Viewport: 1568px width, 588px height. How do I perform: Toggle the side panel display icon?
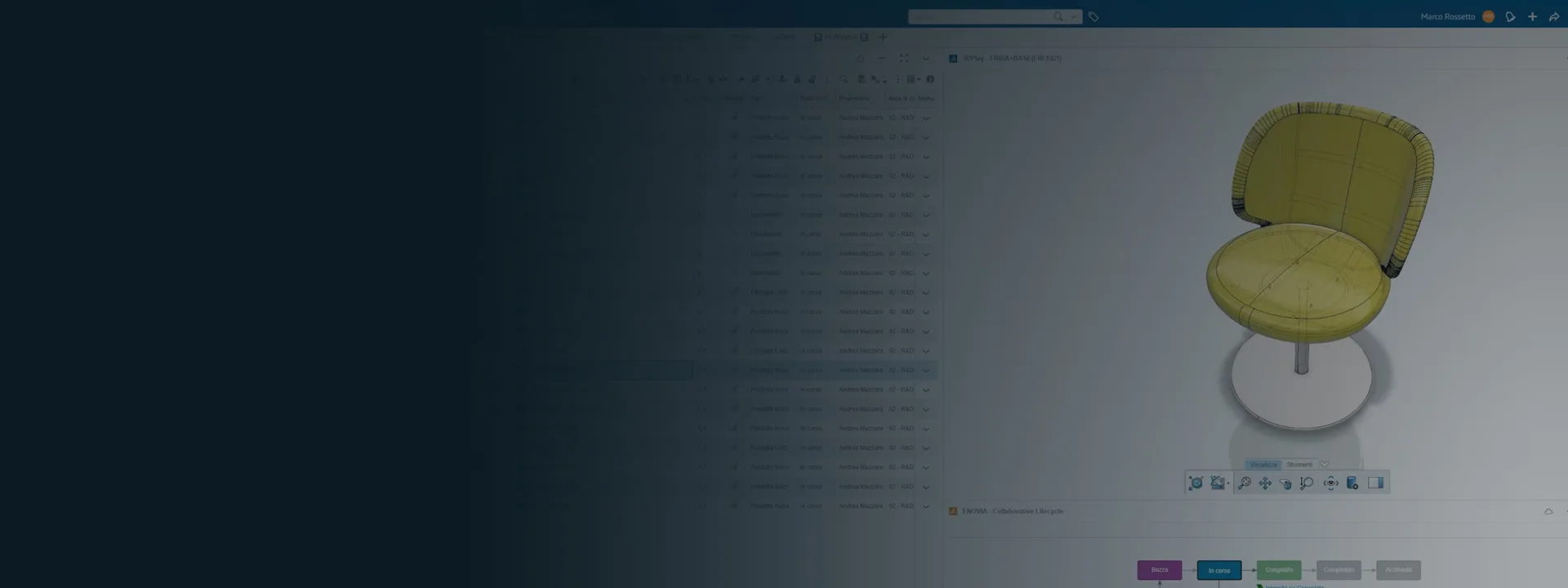click(x=1375, y=483)
